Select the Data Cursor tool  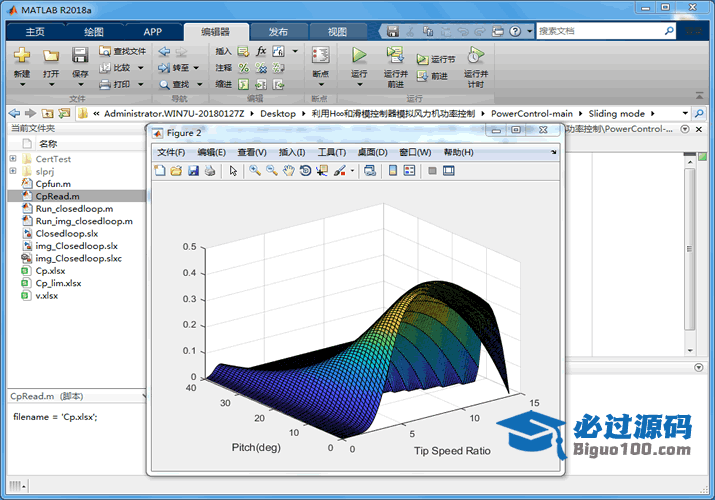pos(322,171)
